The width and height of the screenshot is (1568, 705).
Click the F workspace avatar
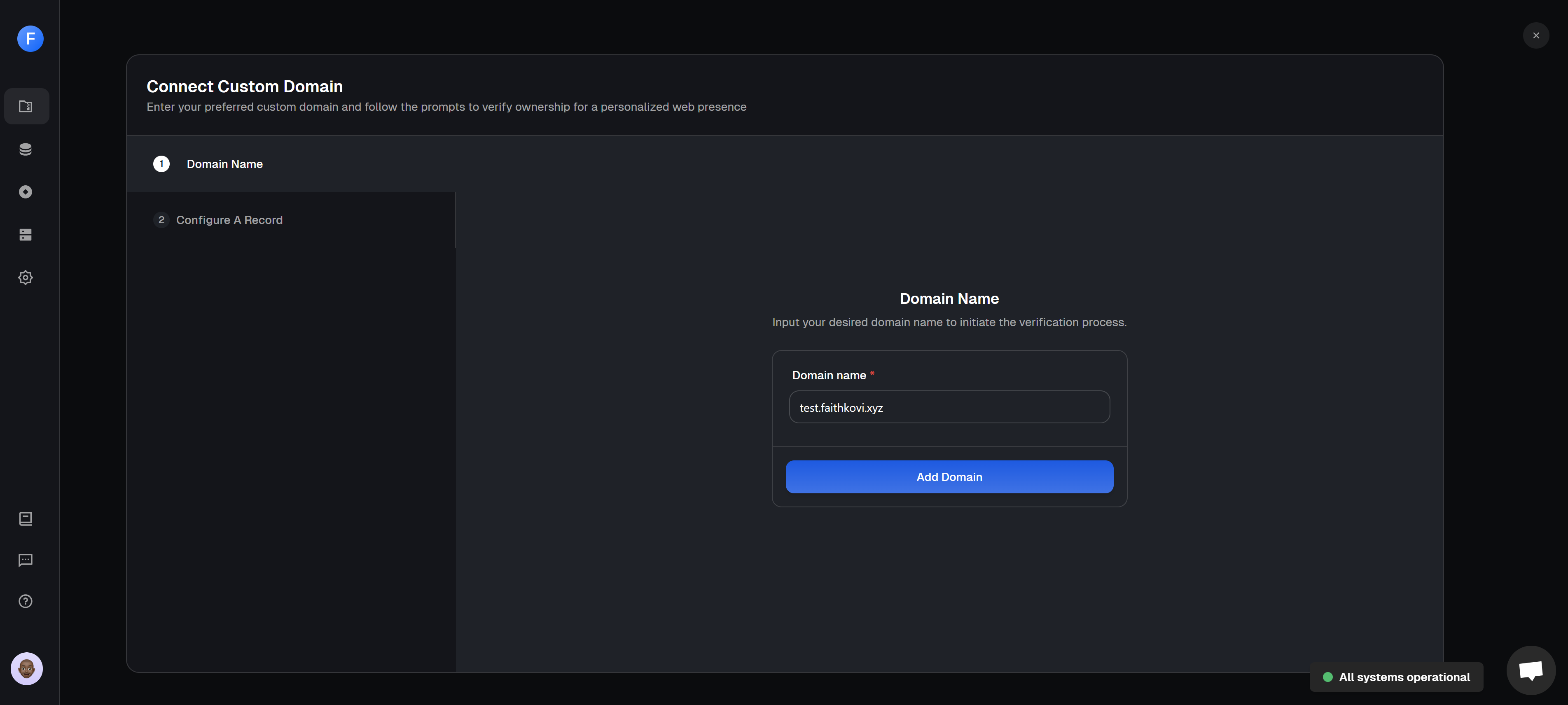tap(30, 38)
